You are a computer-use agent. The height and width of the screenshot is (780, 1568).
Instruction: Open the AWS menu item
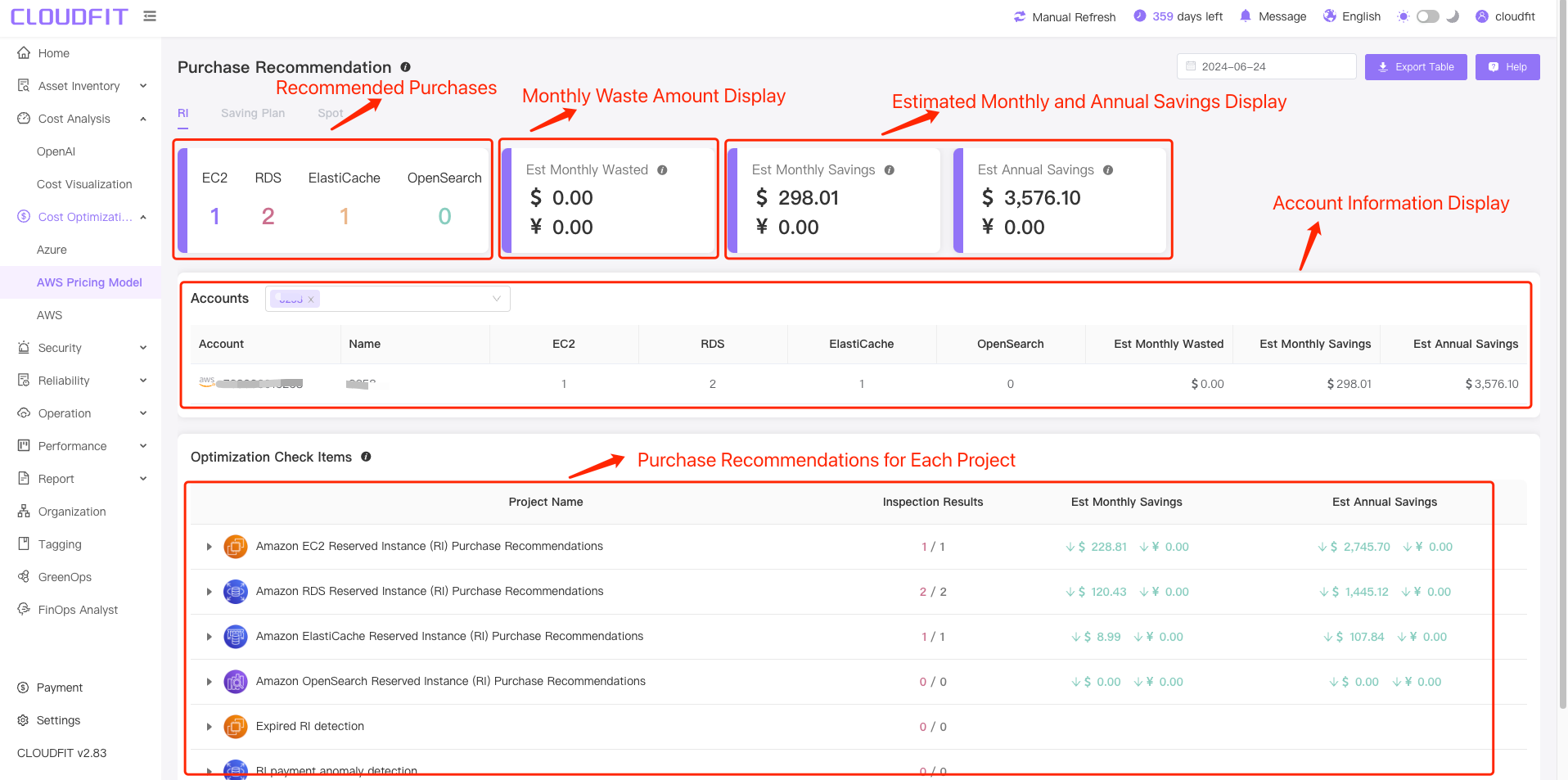(x=49, y=315)
